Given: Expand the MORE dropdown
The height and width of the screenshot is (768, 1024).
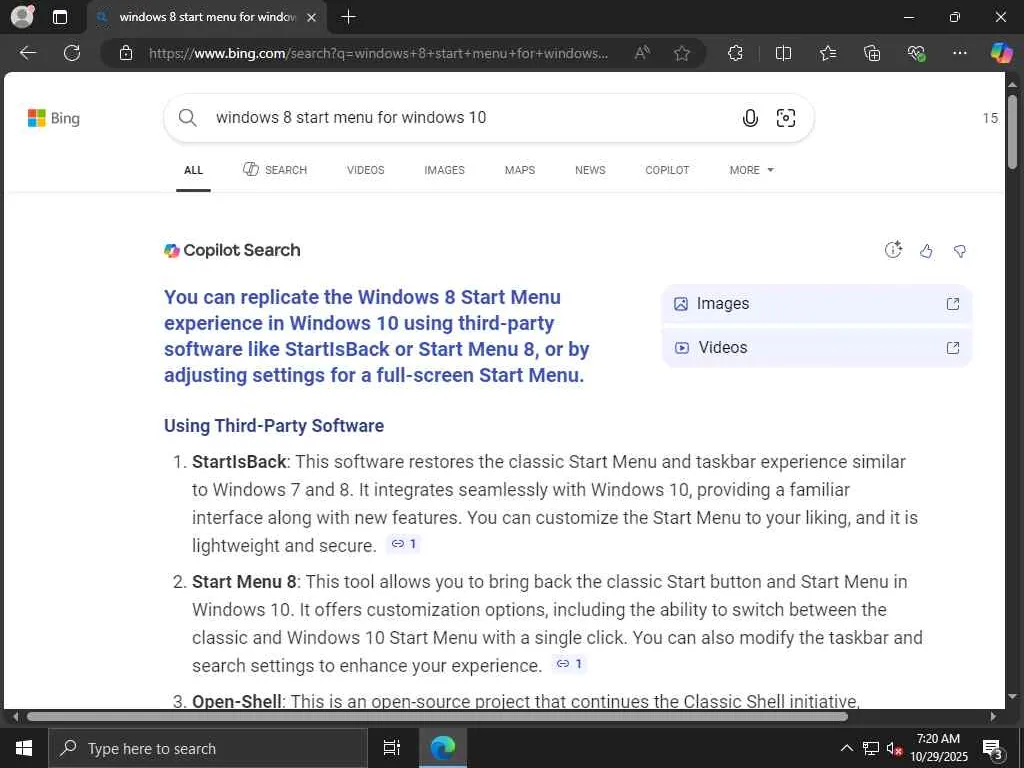Looking at the screenshot, I should click(751, 170).
